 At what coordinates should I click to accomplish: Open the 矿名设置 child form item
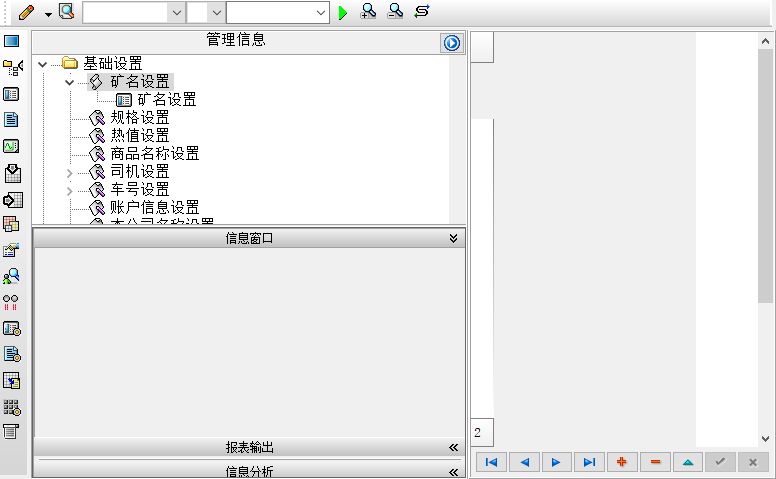click(x=167, y=99)
